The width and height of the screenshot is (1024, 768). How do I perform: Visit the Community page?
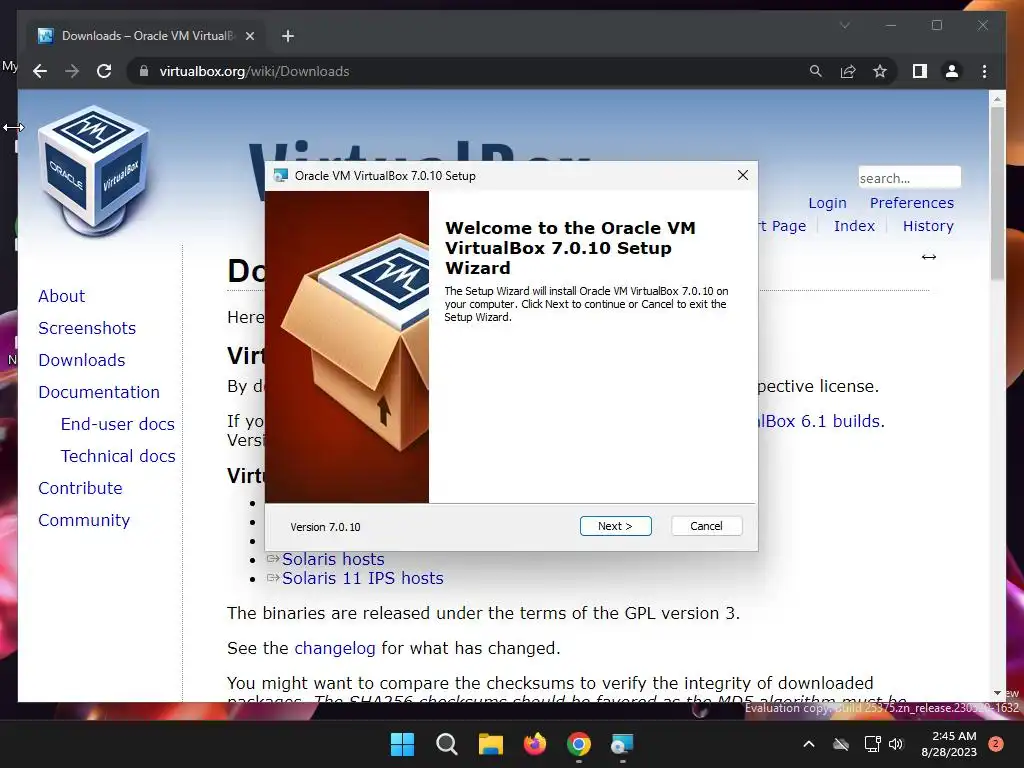pos(84,520)
